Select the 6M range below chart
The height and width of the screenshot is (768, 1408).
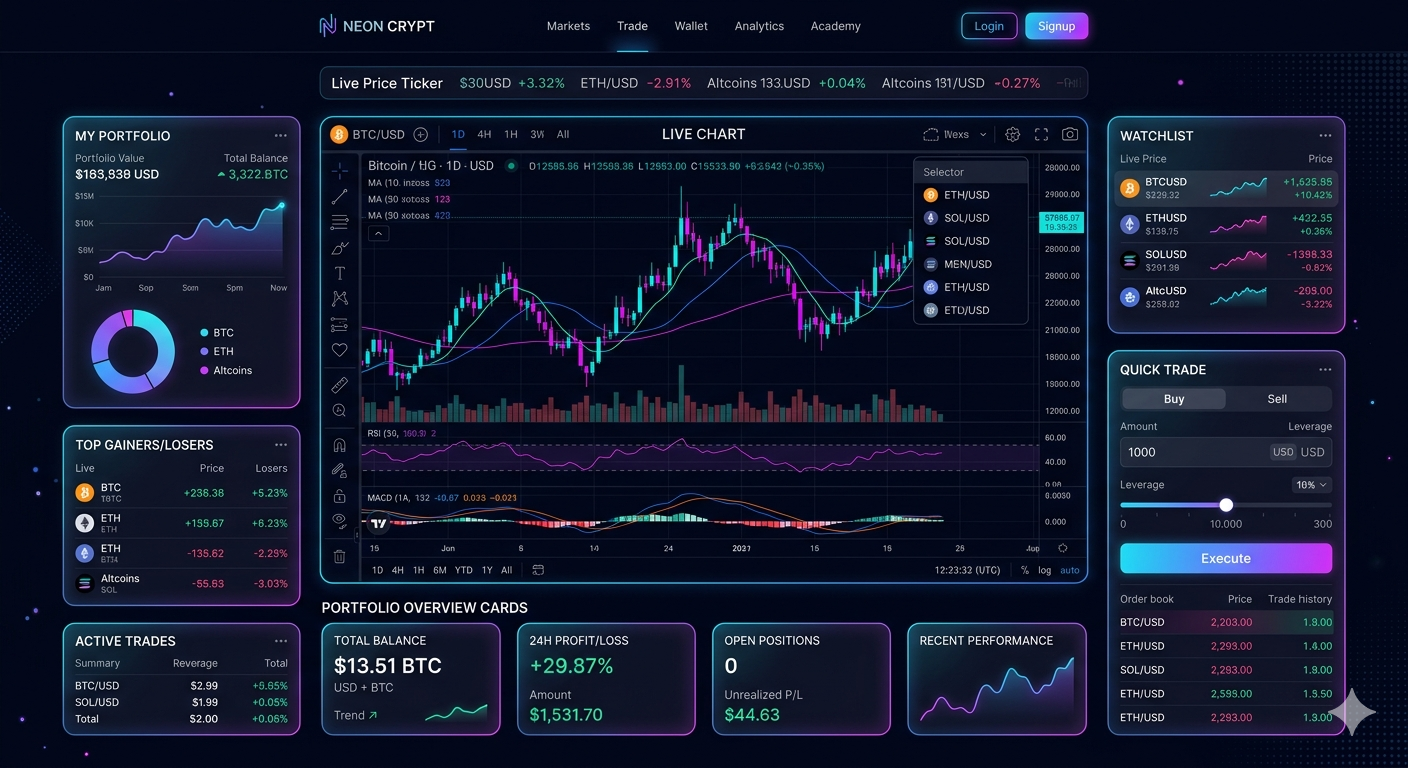[x=439, y=570]
